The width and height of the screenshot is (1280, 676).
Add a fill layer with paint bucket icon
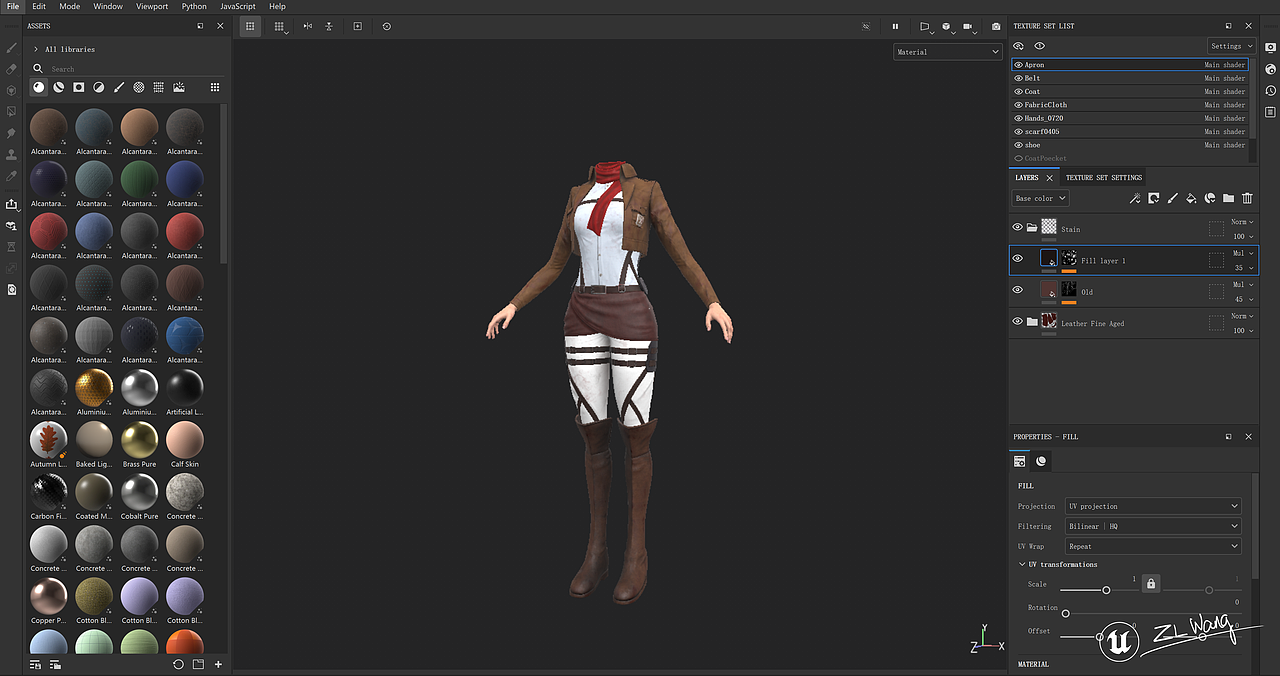pyautogui.click(x=1191, y=199)
